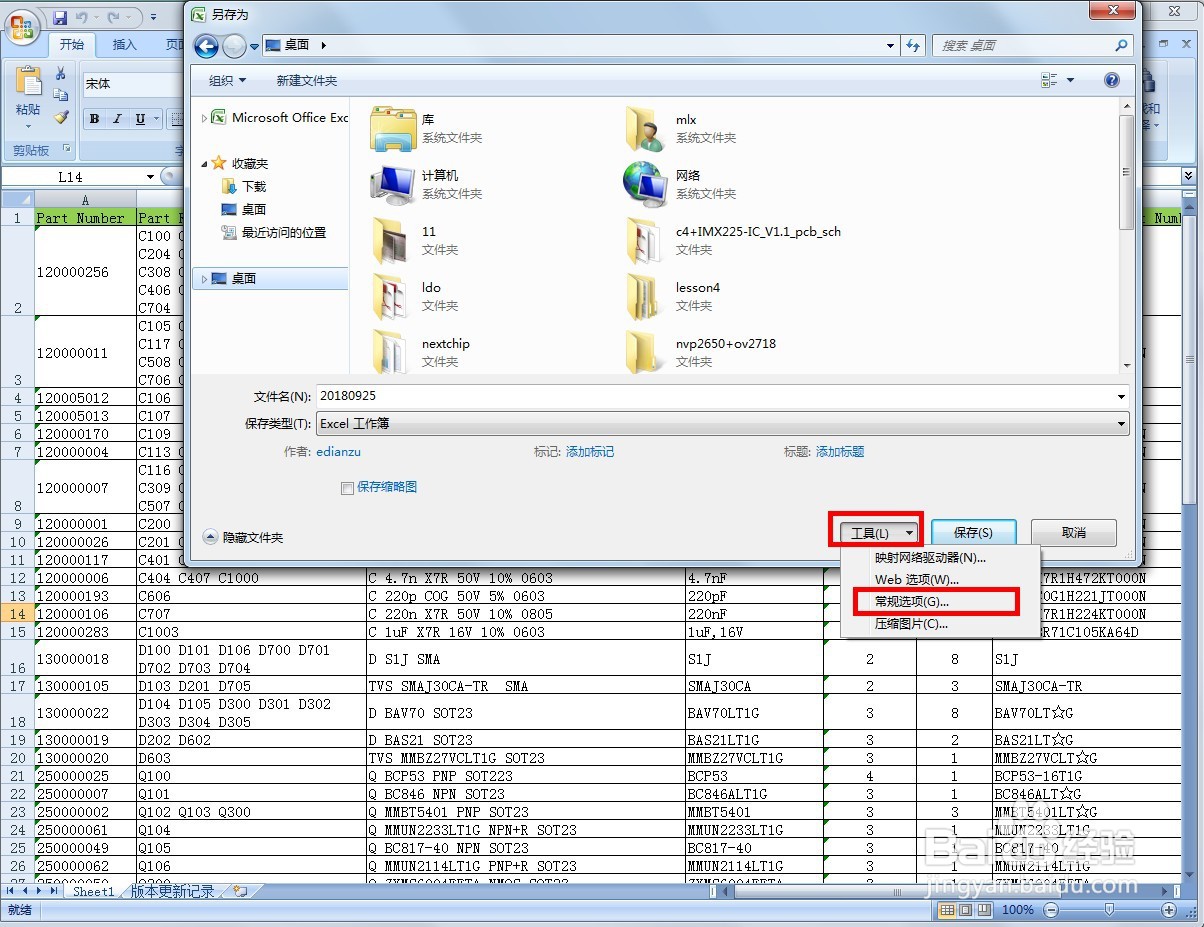Click the author name edianzu
The height and width of the screenshot is (927, 1204).
[338, 452]
